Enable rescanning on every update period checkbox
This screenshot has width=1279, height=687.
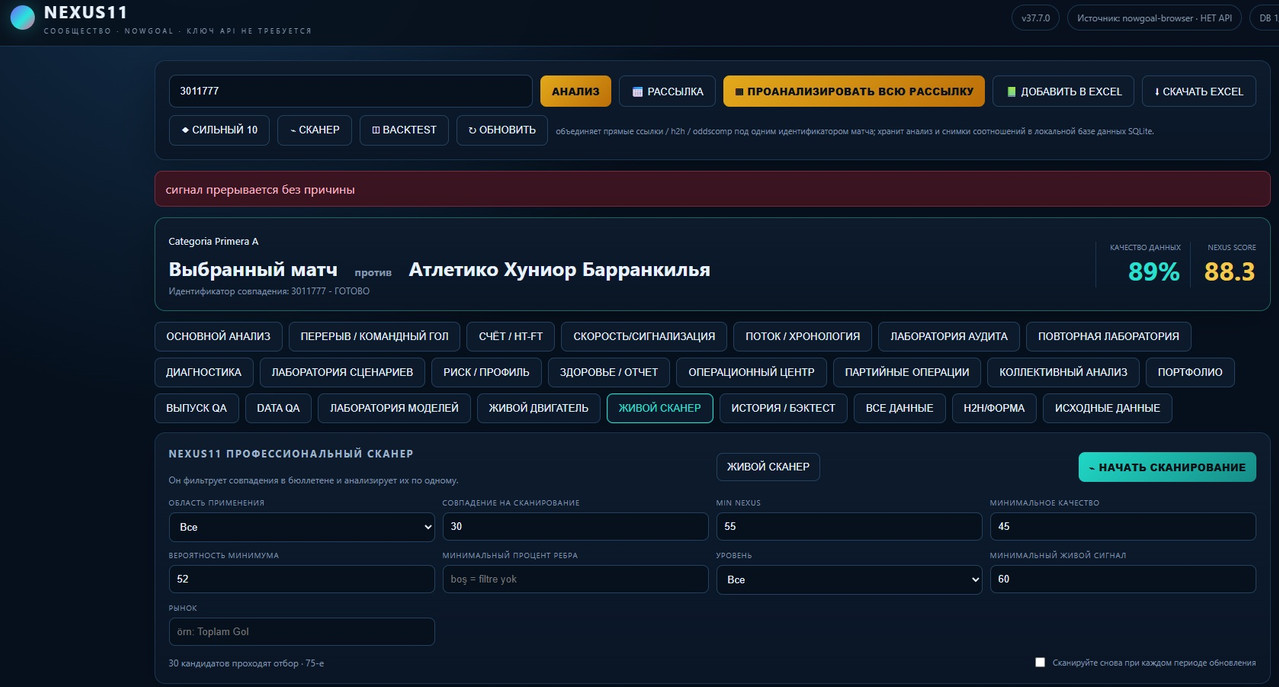click(1040, 662)
